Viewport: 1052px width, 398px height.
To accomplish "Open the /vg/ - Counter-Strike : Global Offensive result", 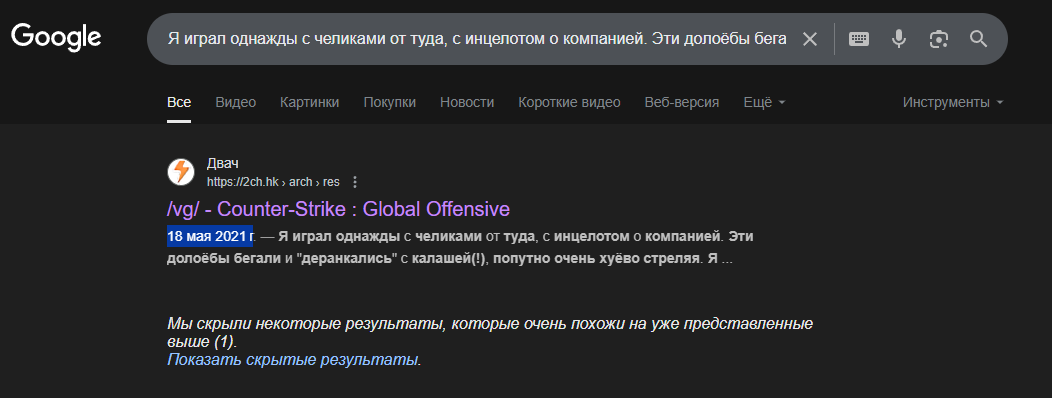I will (338, 209).
